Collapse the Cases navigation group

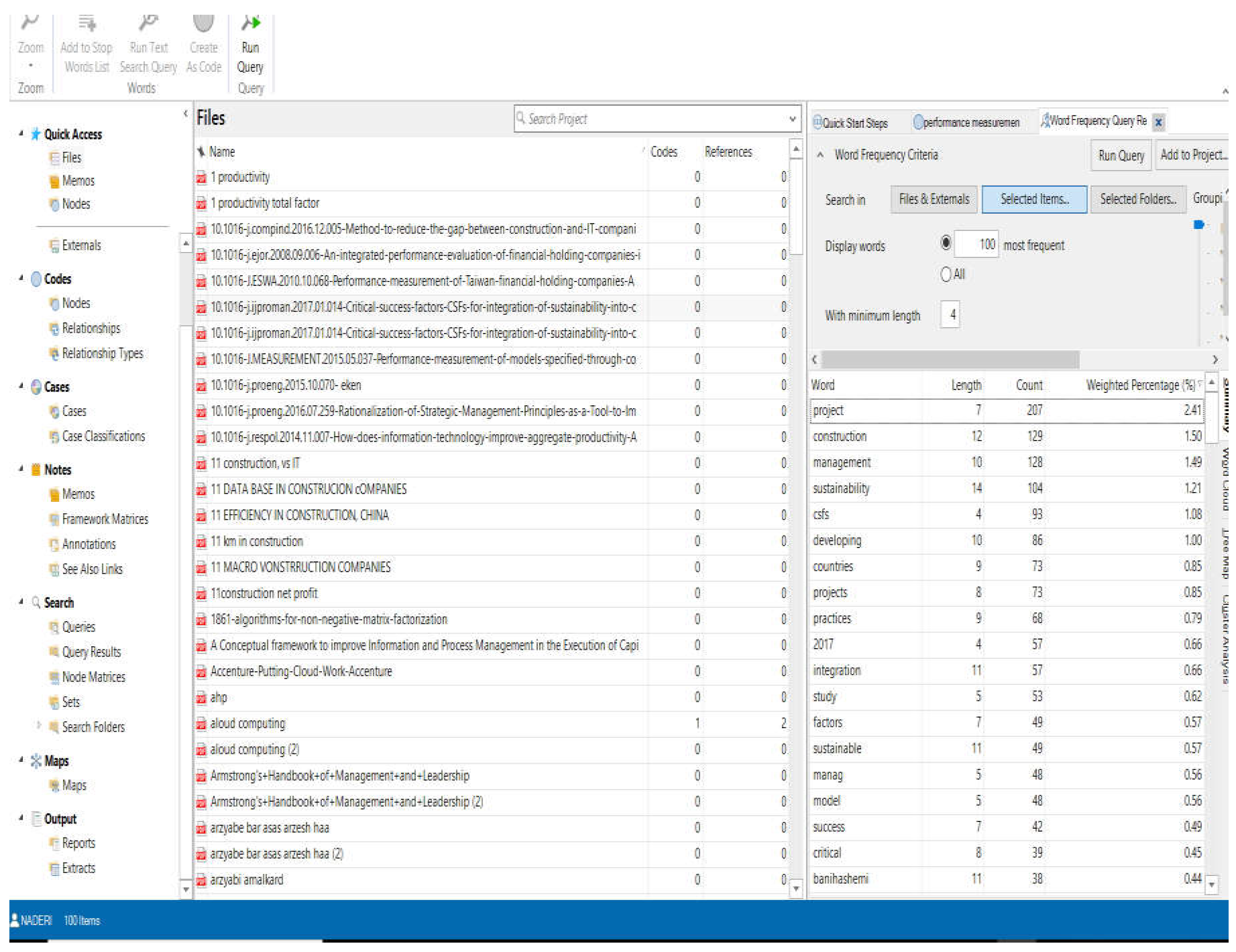pyautogui.click(x=21, y=386)
